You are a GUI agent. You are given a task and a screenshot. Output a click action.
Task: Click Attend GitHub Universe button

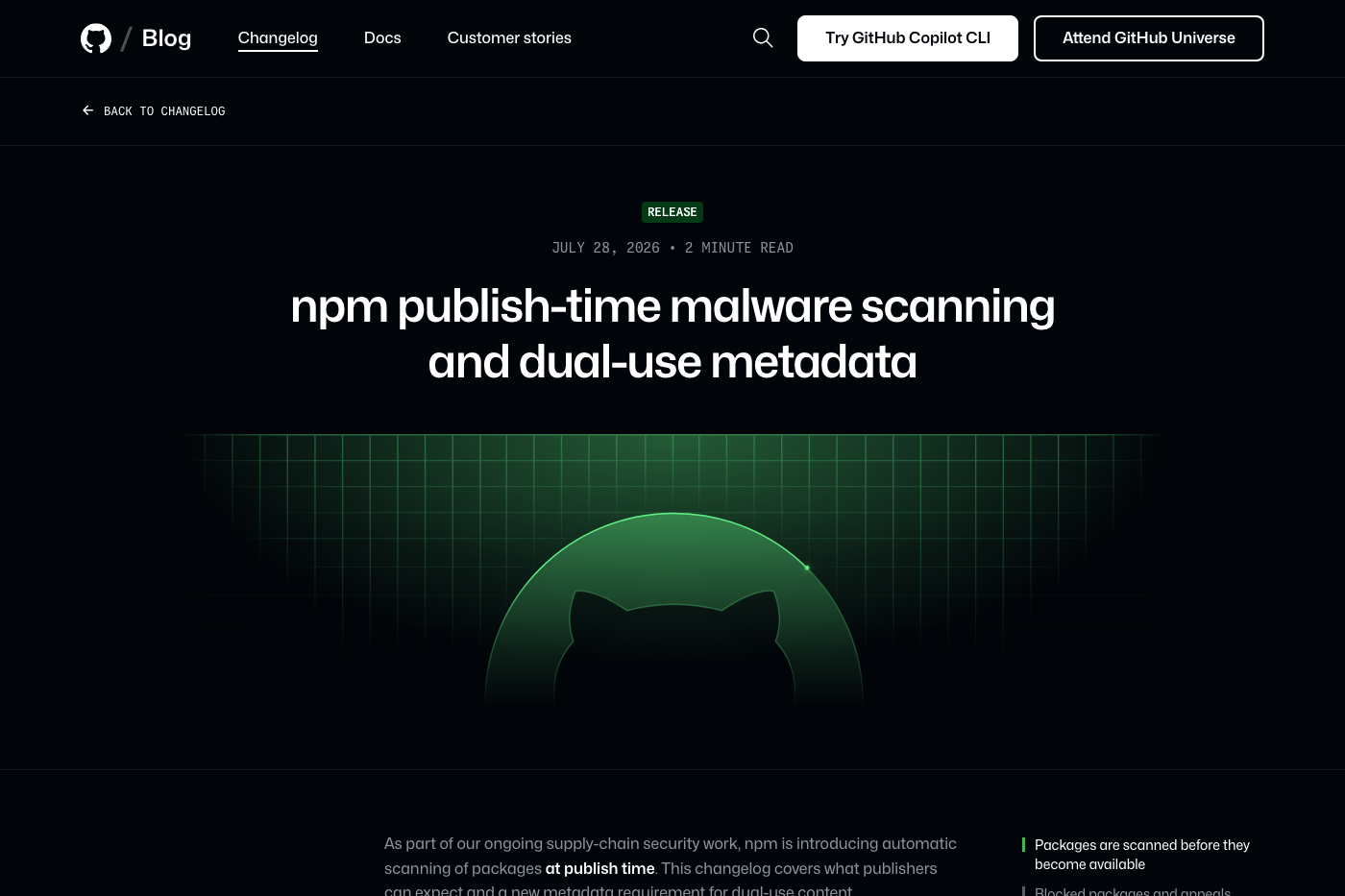(1149, 38)
